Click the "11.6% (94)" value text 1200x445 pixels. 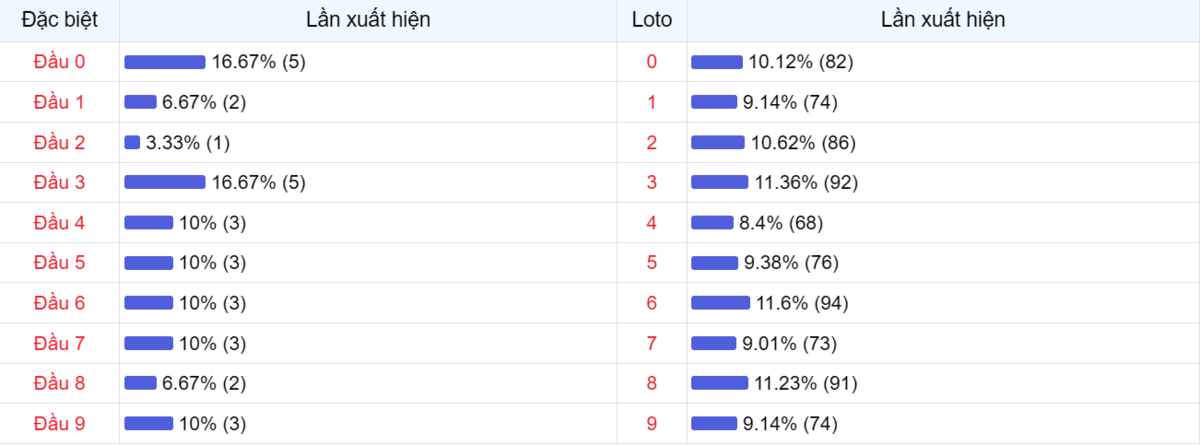tap(802, 303)
